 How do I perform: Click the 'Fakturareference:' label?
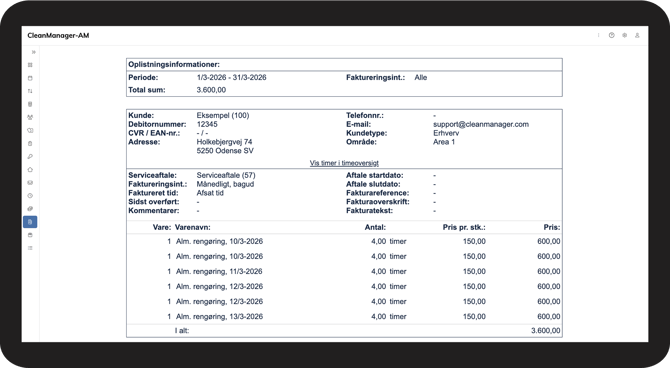tap(377, 193)
